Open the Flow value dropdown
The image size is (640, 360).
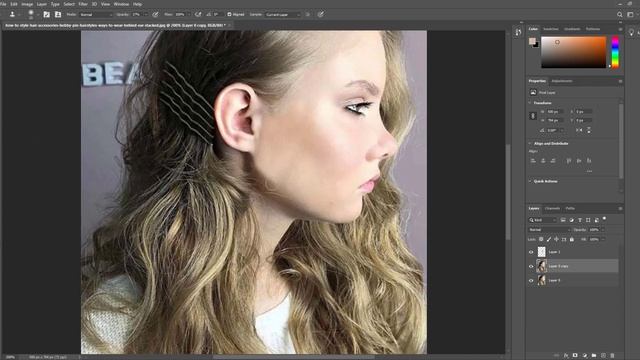[188, 14]
